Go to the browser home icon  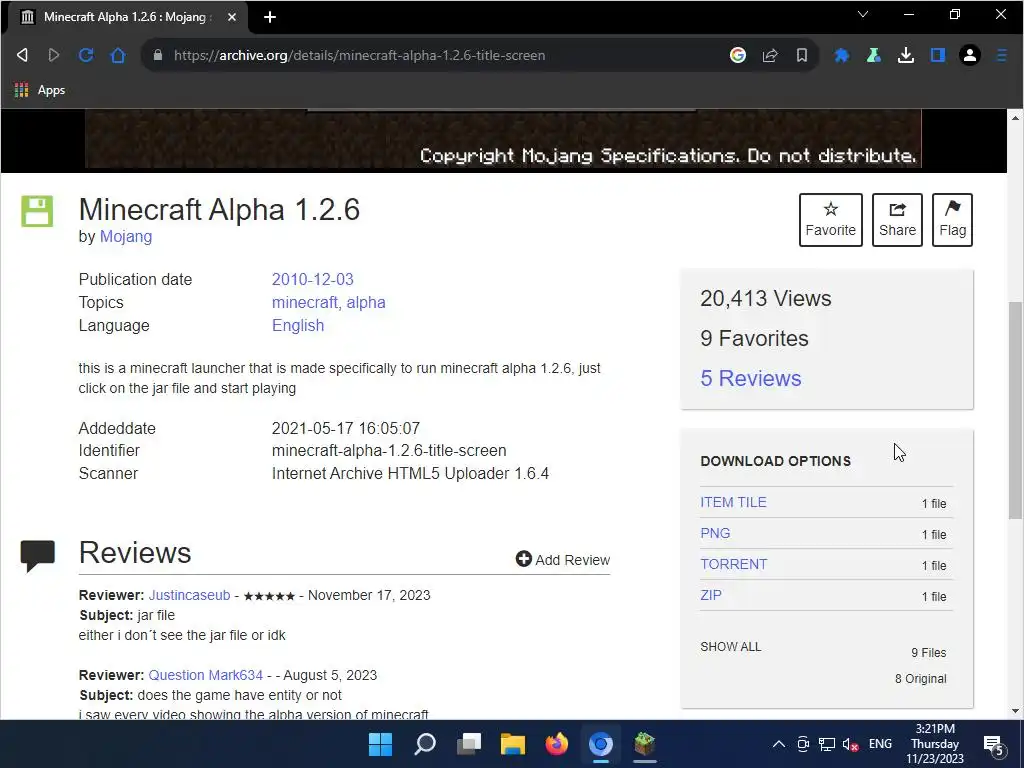click(118, 56)
